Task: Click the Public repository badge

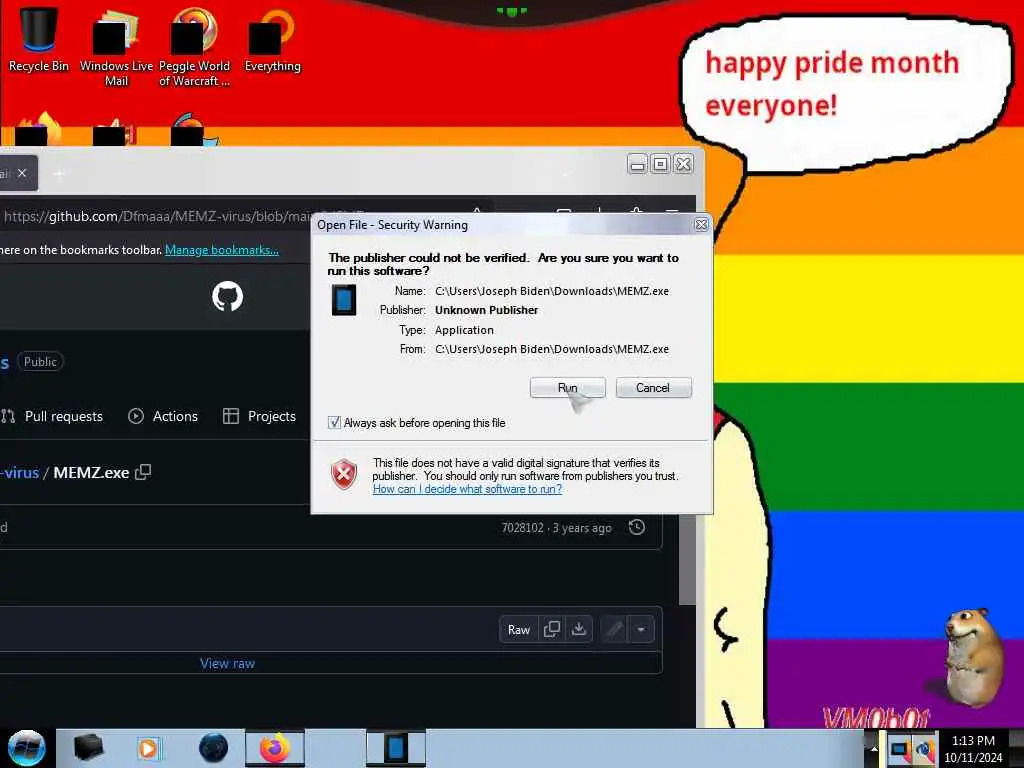Action: (40, 362)
